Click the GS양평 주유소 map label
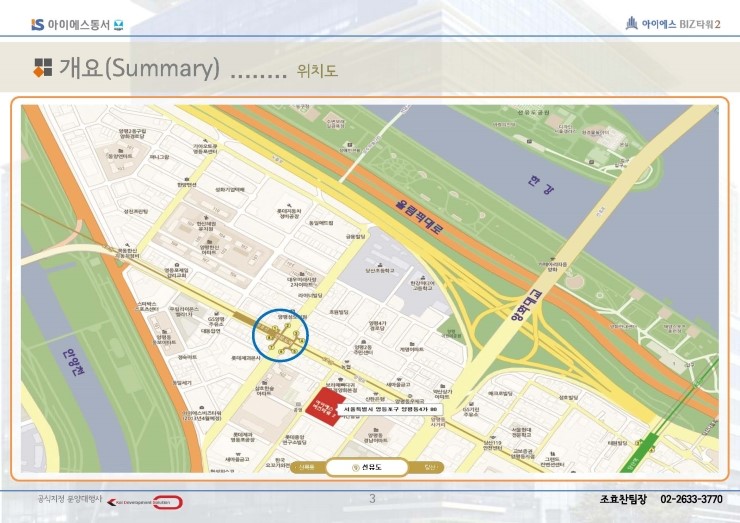740x523 pixels. [x=216, y=321]
